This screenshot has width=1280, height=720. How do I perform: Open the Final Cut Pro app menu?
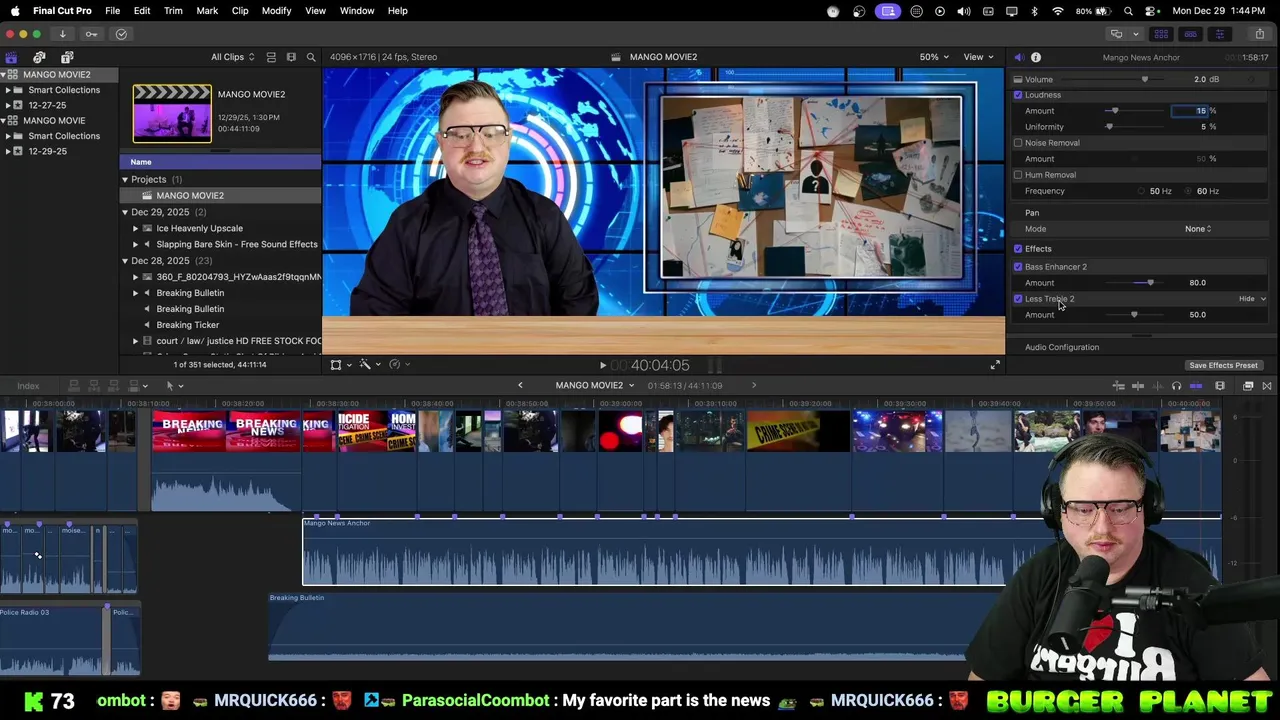pos(62,11)
